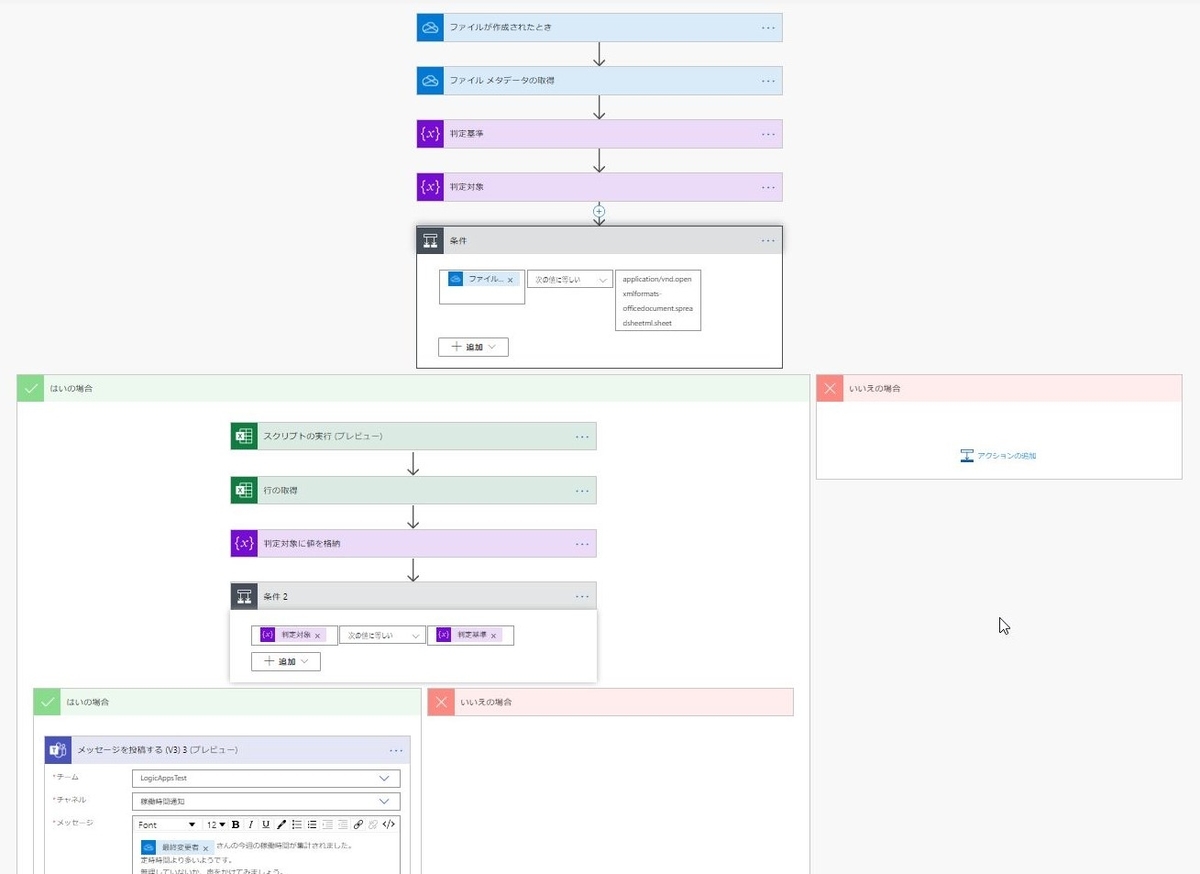Click Excel icon on 行の取得 step

[244, 490]
